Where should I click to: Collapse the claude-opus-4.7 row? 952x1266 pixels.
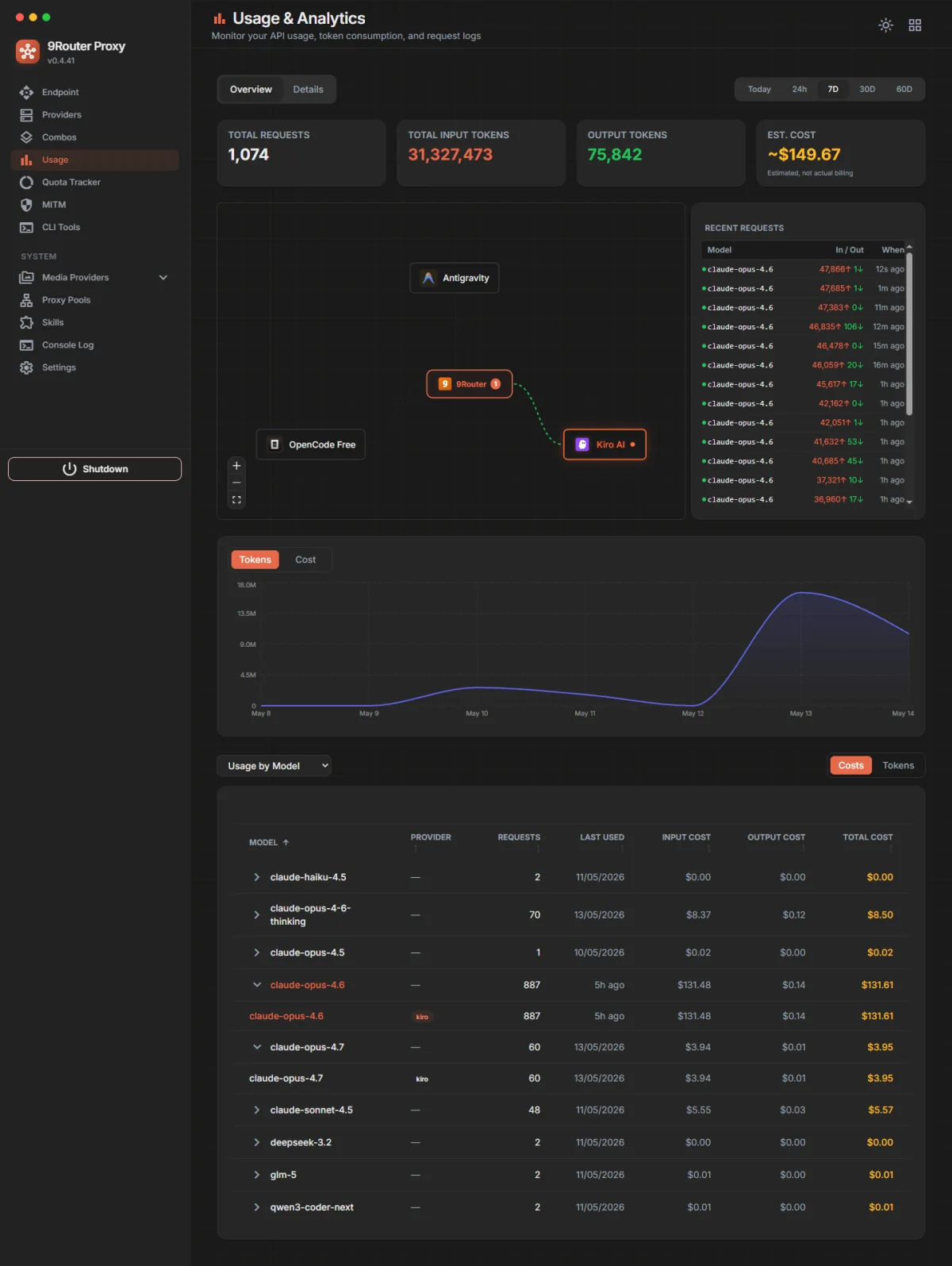[256, 1047]
